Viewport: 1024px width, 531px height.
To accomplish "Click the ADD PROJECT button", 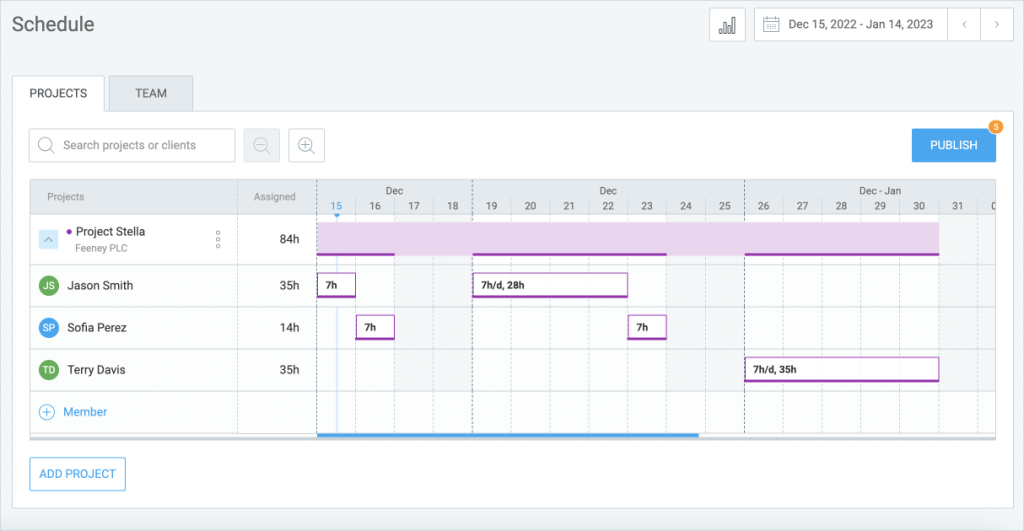I will pos(77,474).
